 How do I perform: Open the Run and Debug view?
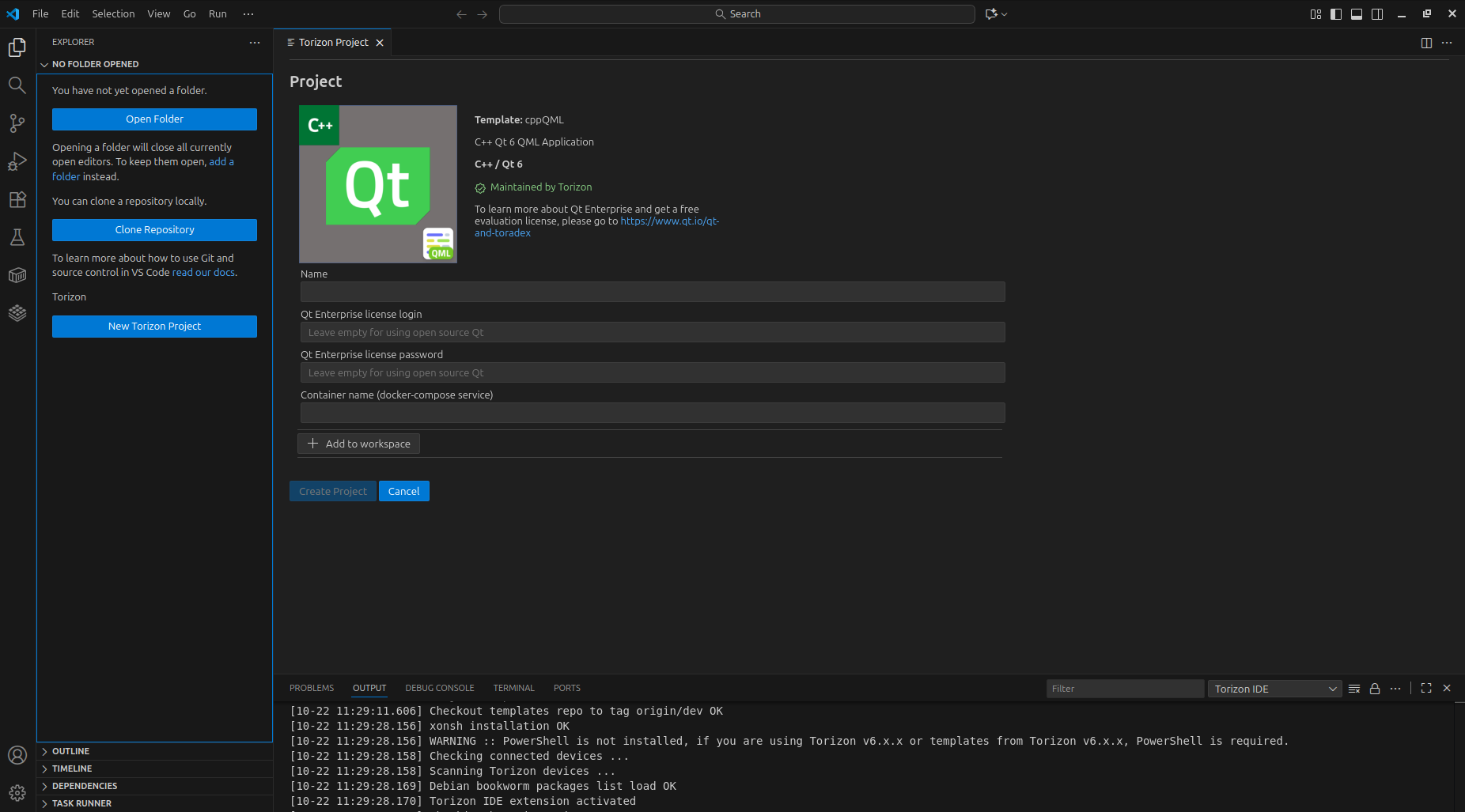point(17,161)
